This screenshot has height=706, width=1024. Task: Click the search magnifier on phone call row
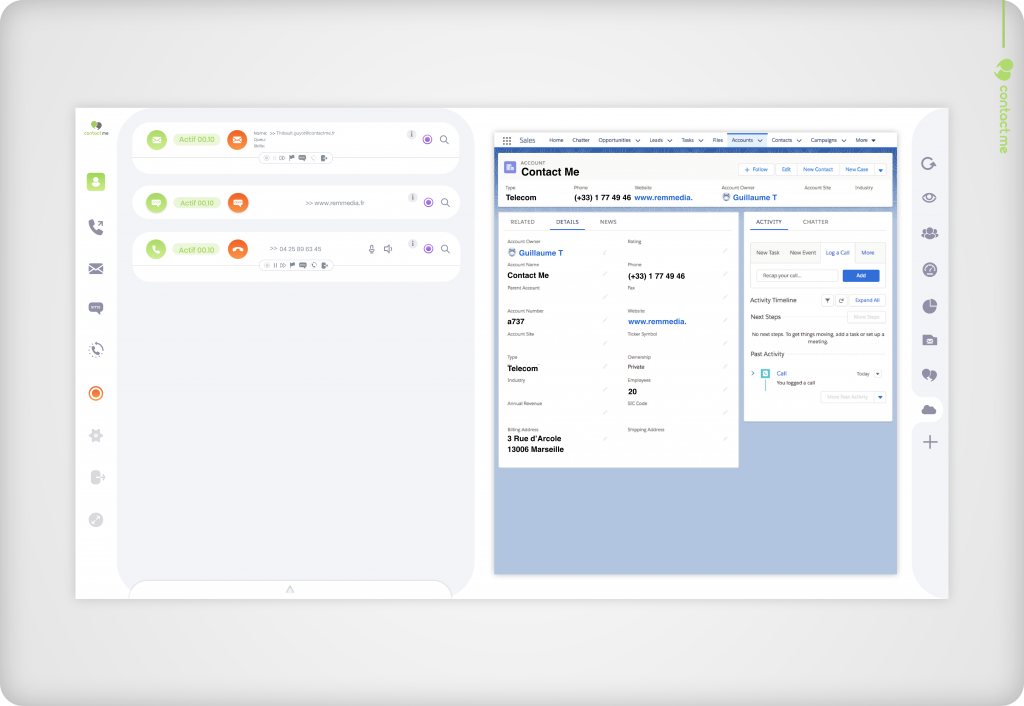click(x=445, y=249)
